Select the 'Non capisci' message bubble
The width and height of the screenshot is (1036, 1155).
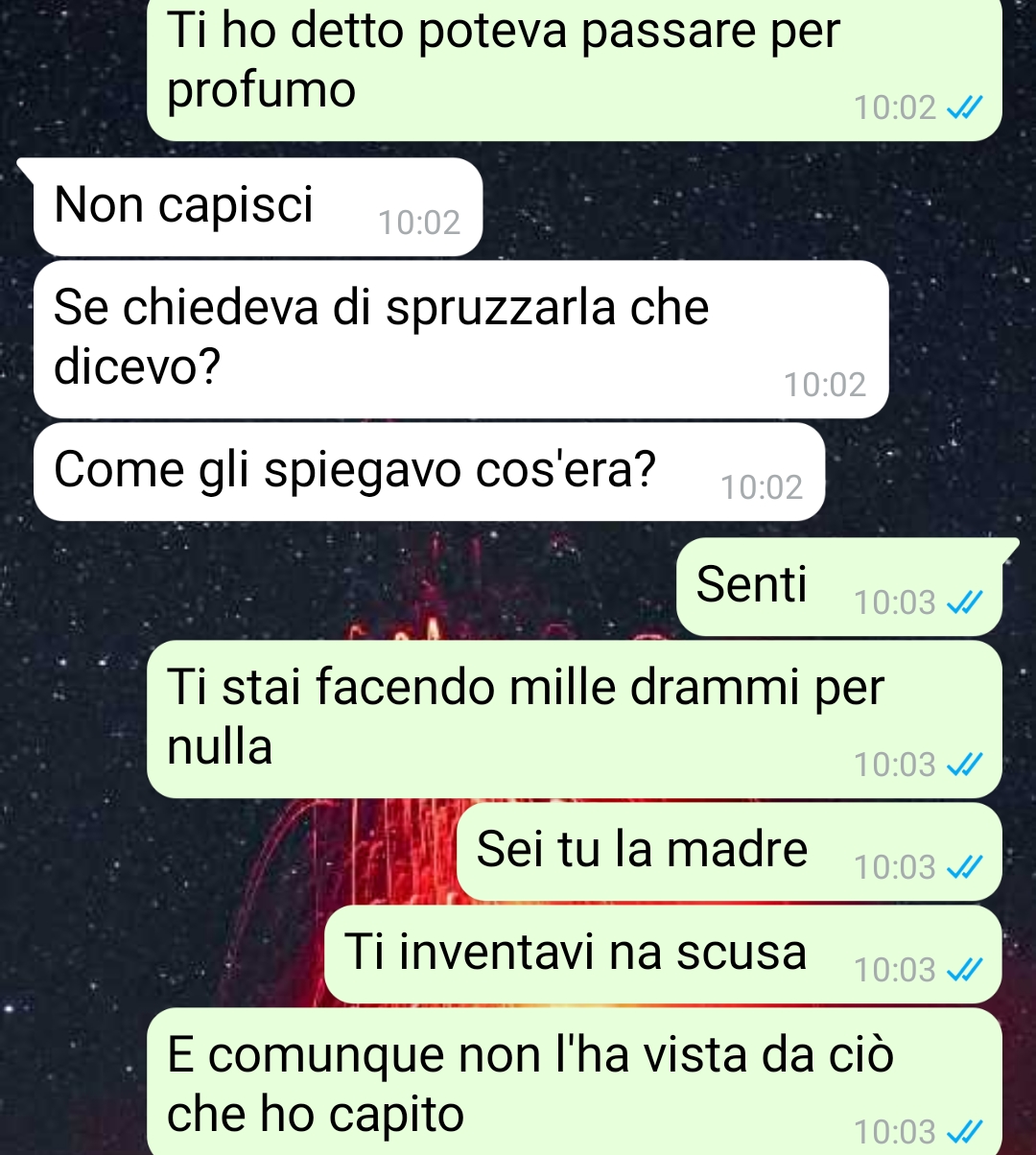257,207
